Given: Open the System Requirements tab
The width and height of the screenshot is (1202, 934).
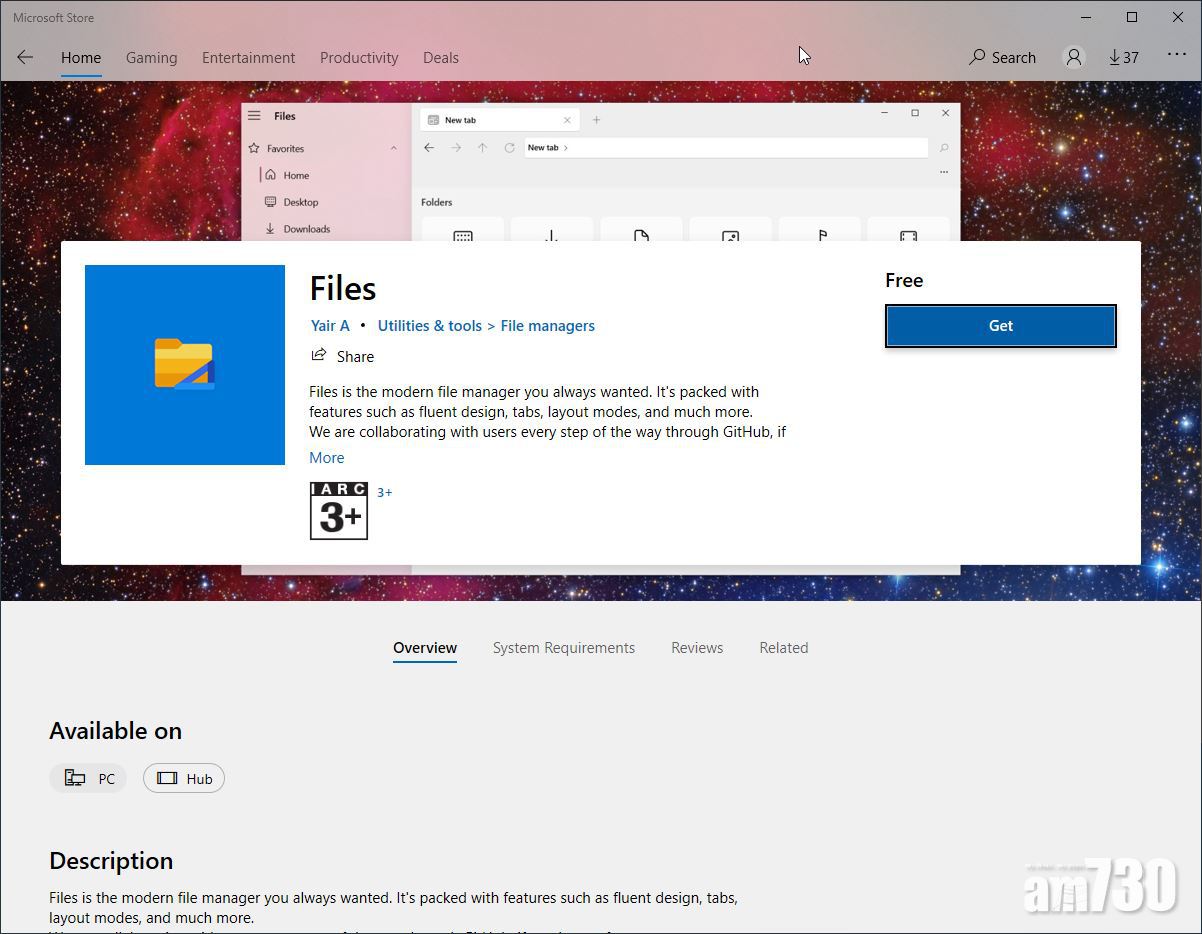Looking at the screenshot, I should pos(563,647).
